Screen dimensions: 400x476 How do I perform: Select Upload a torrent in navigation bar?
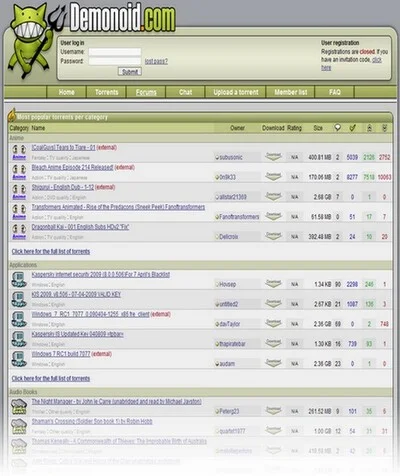tap(236, 92)
